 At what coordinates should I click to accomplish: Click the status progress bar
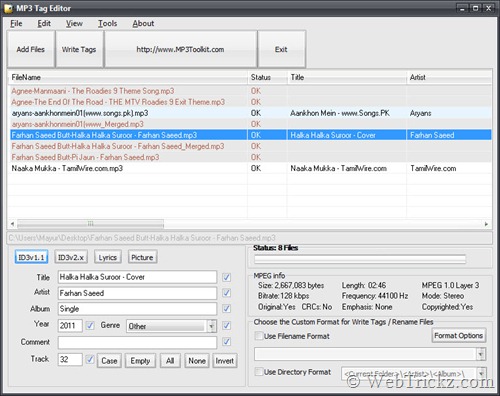360,259
